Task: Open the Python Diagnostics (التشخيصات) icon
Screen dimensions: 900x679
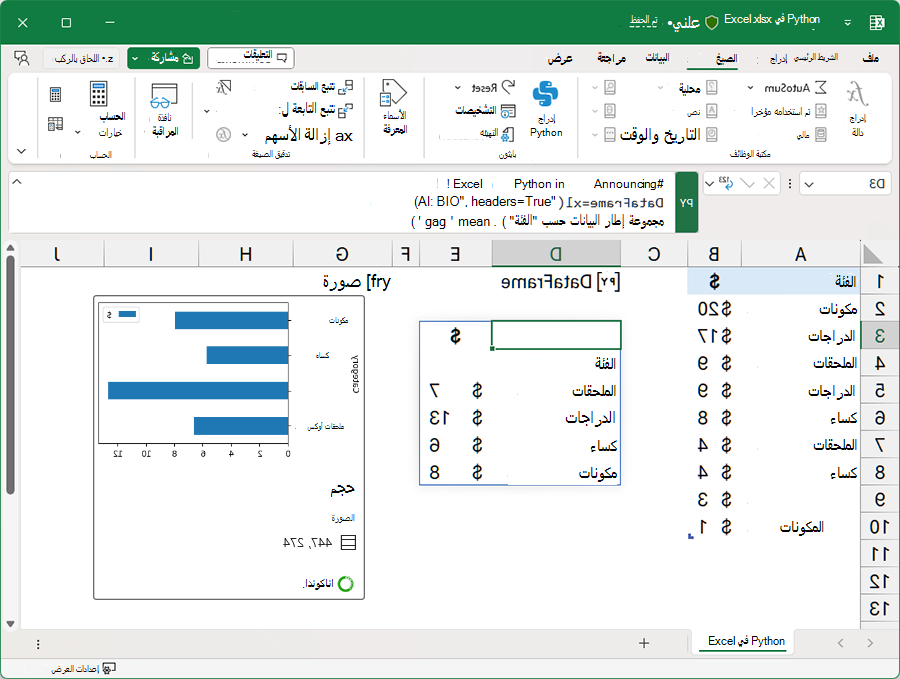Action: (509, 111)
